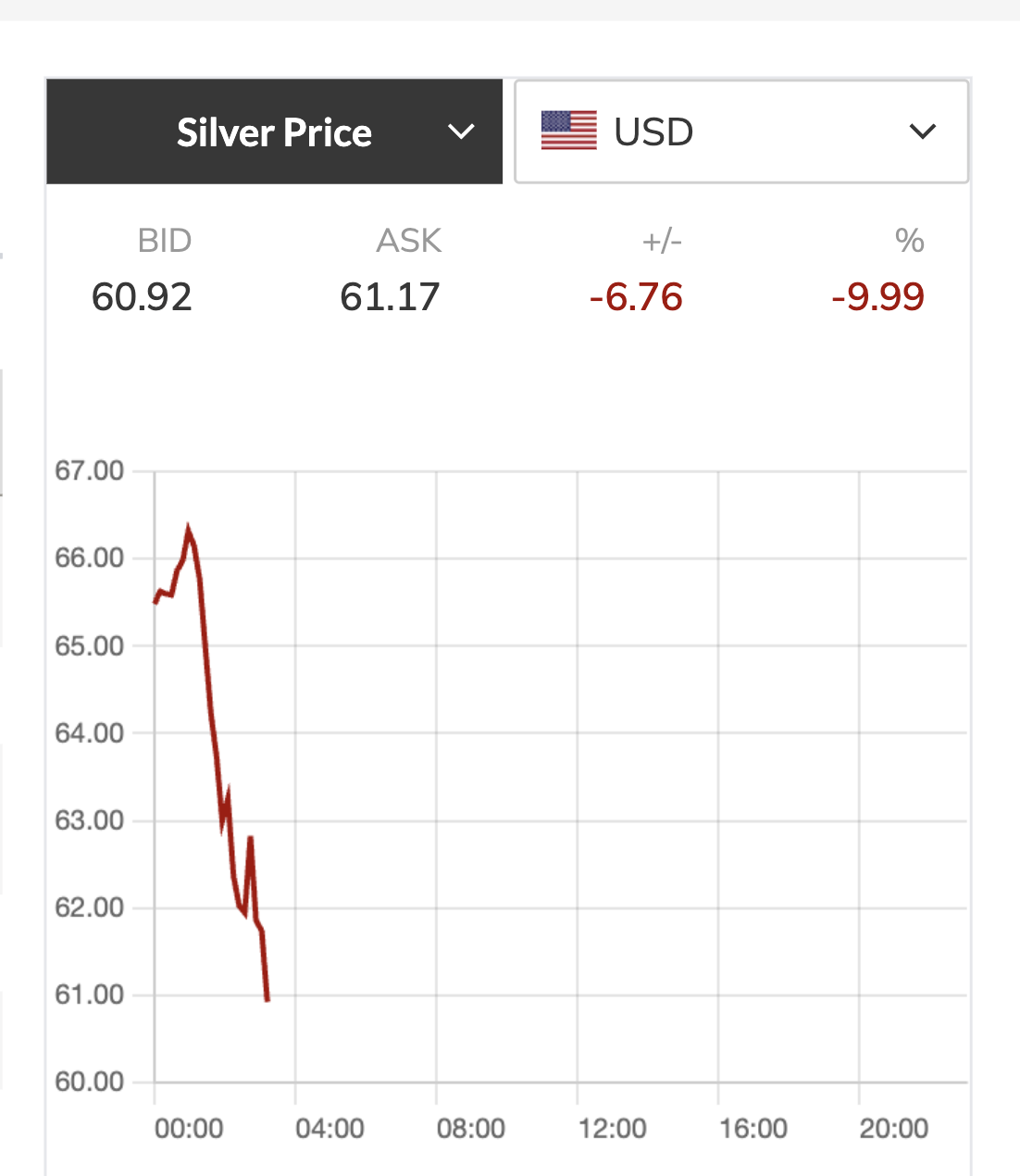Click the +/- change label

[662, 241]
